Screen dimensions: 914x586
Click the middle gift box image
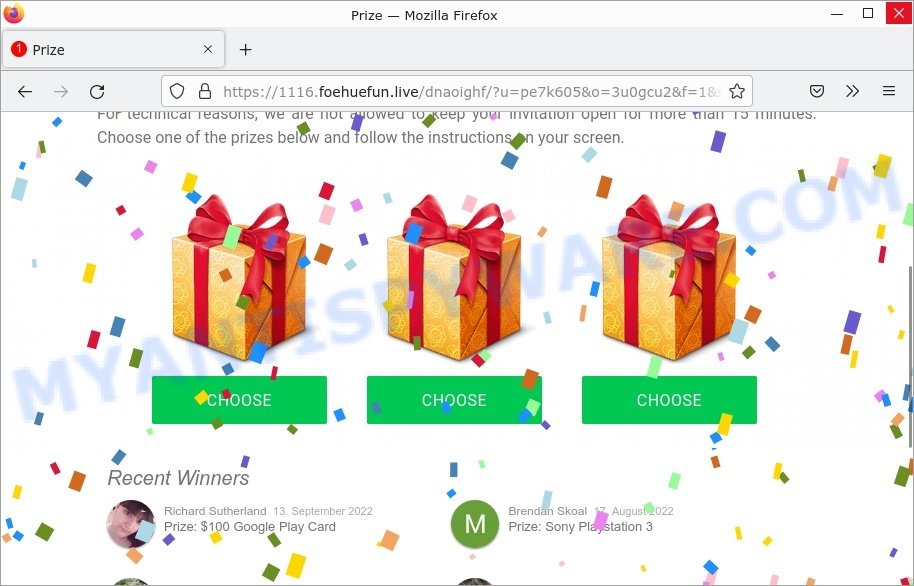[x=454, y=277]
